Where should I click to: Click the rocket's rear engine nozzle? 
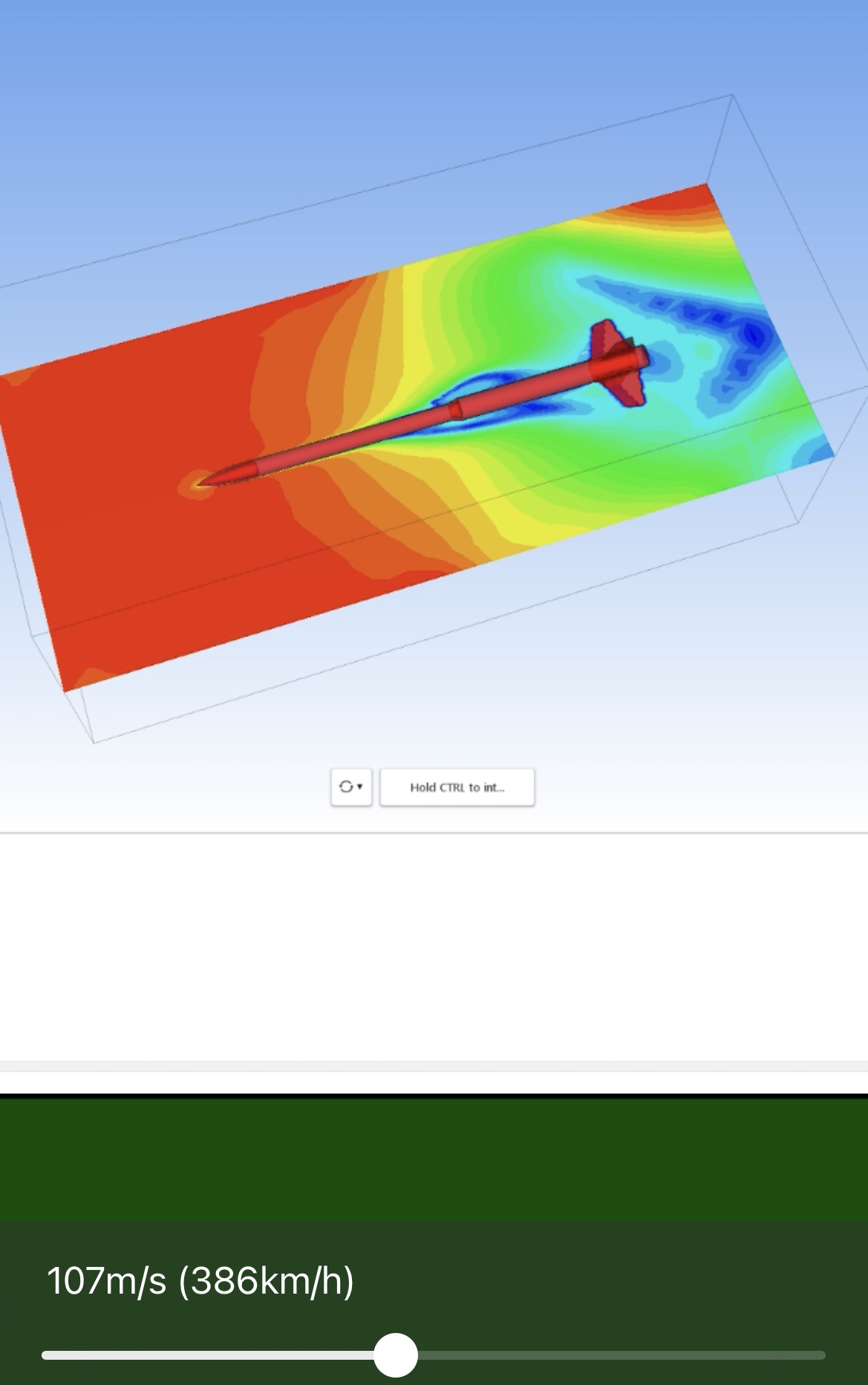point(640,359)
